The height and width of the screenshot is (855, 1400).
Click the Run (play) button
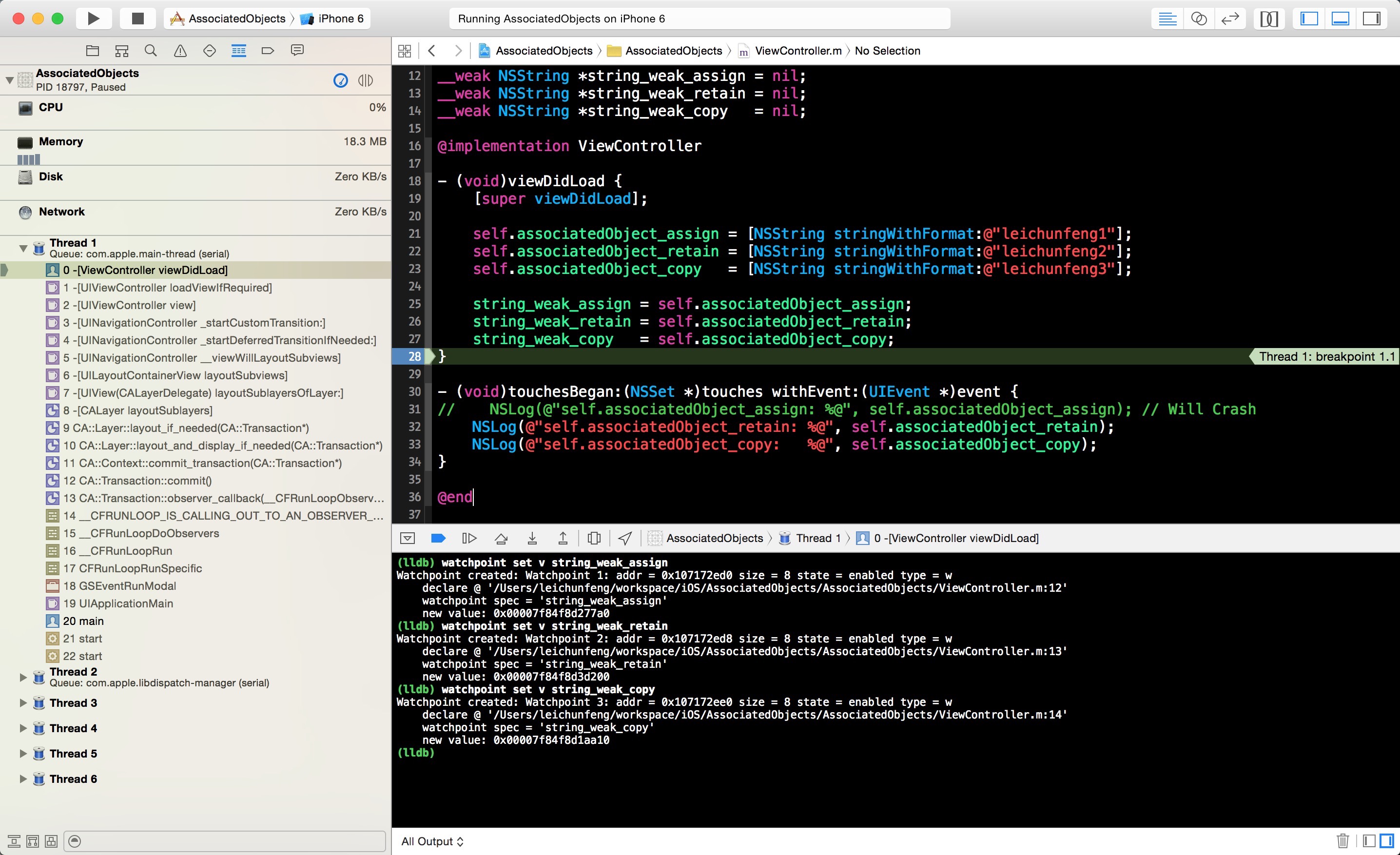[x=93, y=19]
